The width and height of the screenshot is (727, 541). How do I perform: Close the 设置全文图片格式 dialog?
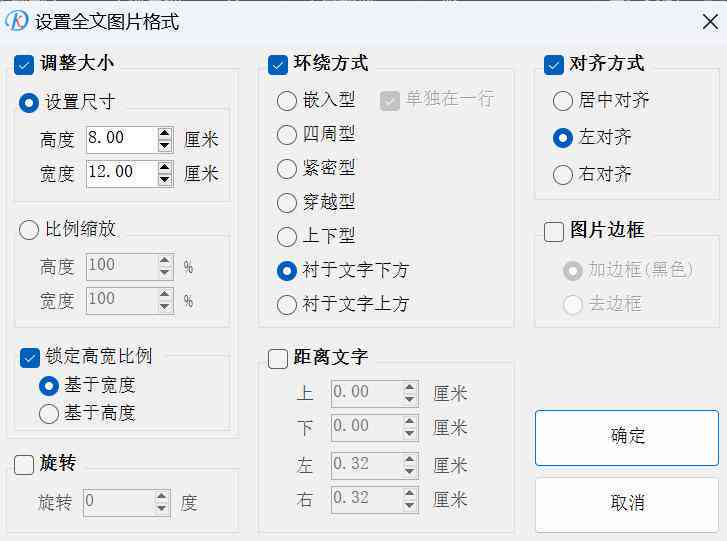(x=710, y=22)
